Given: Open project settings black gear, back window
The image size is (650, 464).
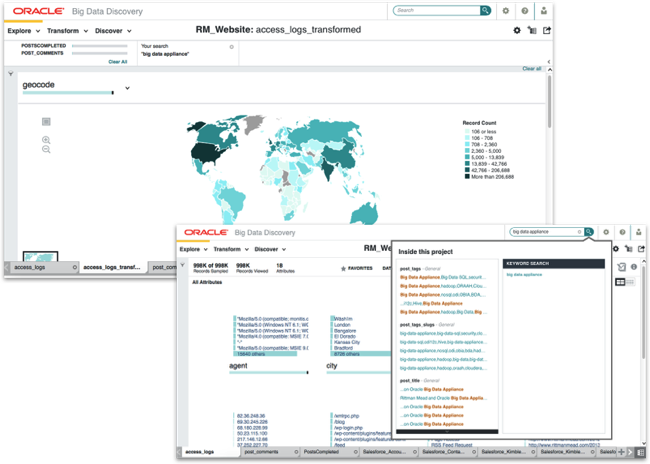Looking at the screenshot, I should (x=517, y=30).
